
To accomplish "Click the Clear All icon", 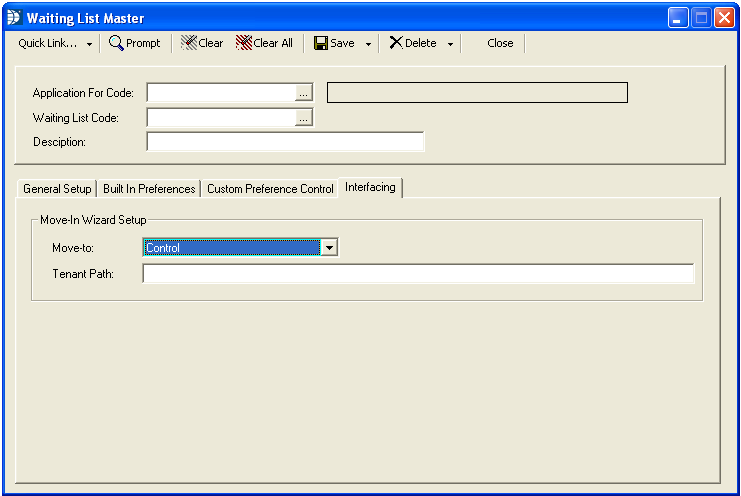I will point(243,43).
